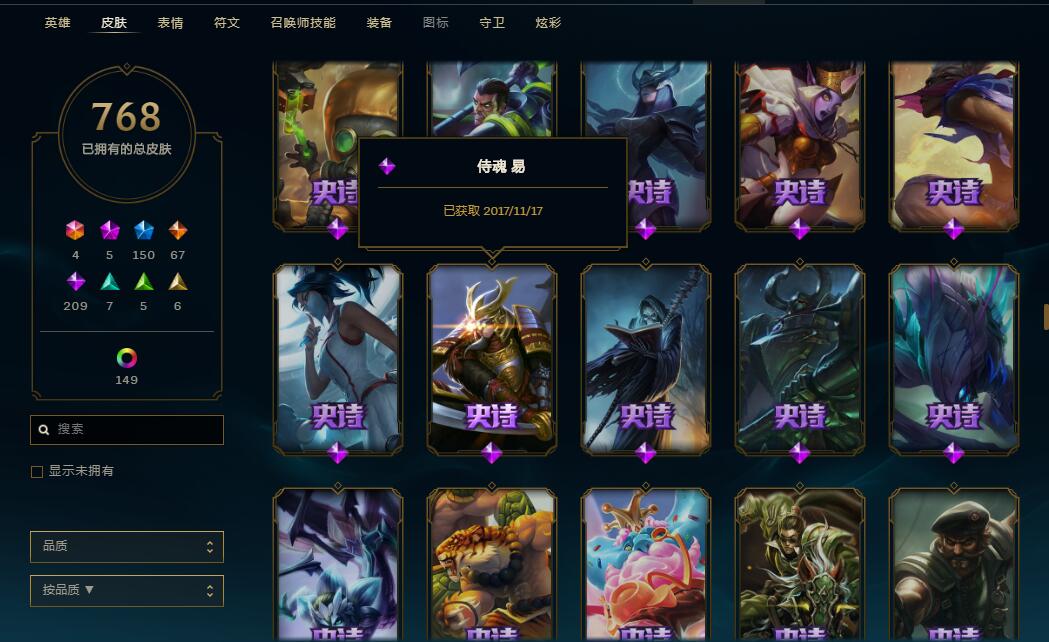This screenshot has width=1049, height=642.
Task: Select the purple Mythic gem showing 5
Action: (109, 230)
